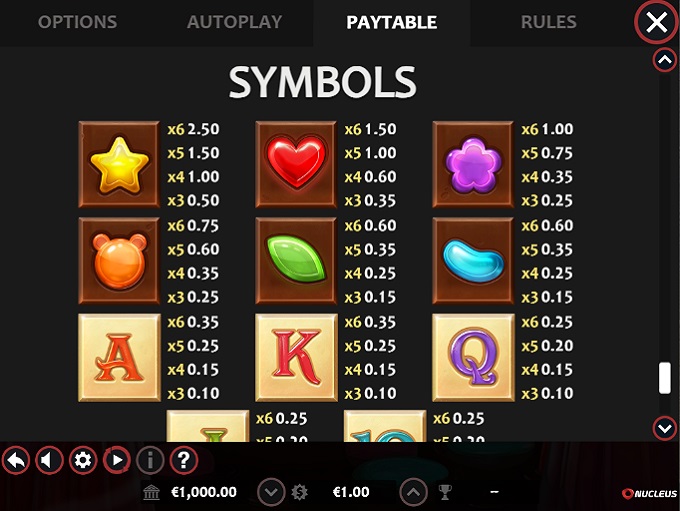Select the PAYTABLE tab

[392, 22]
